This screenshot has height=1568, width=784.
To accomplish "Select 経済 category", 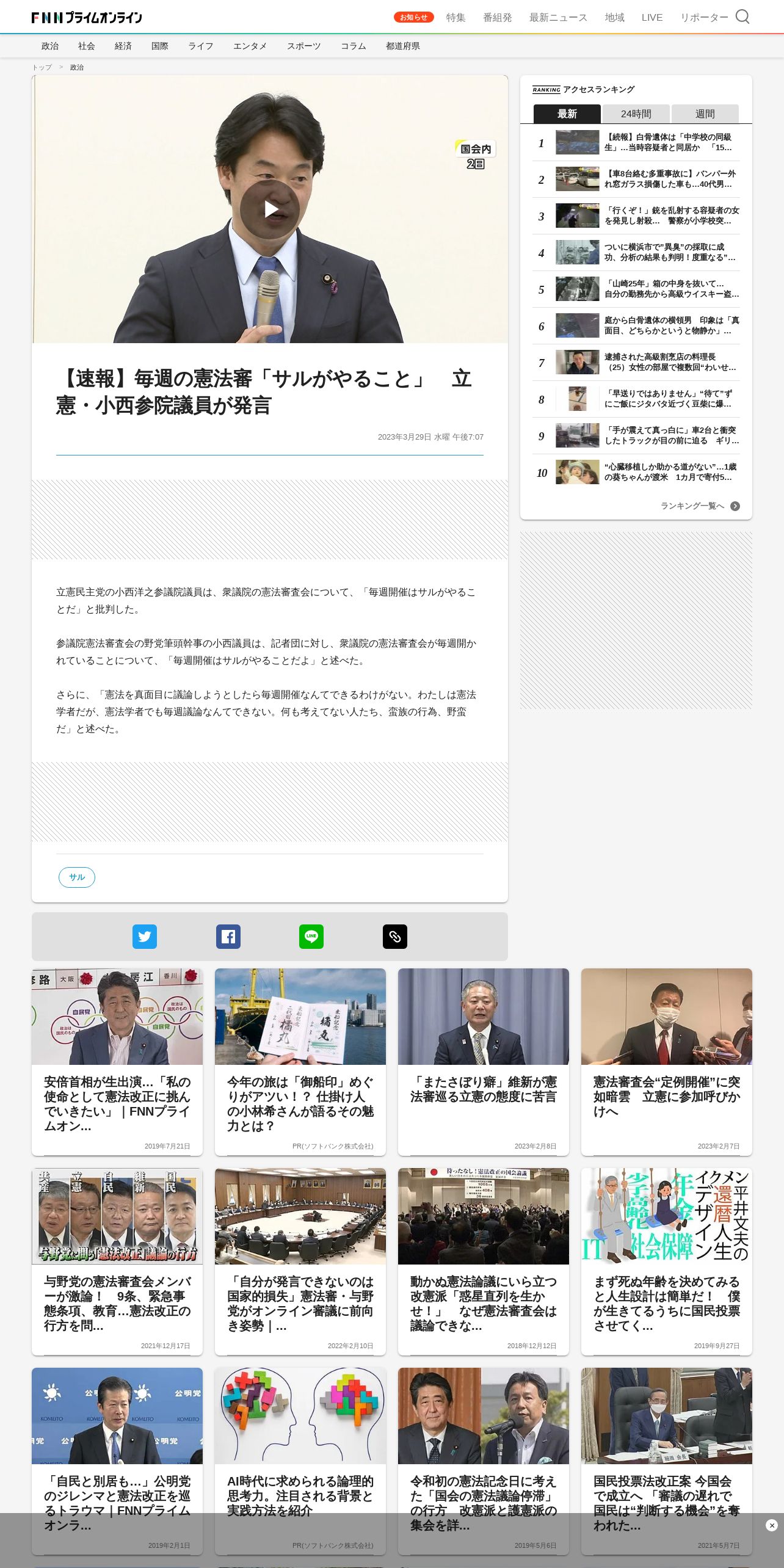I will [x=123, y=46].
